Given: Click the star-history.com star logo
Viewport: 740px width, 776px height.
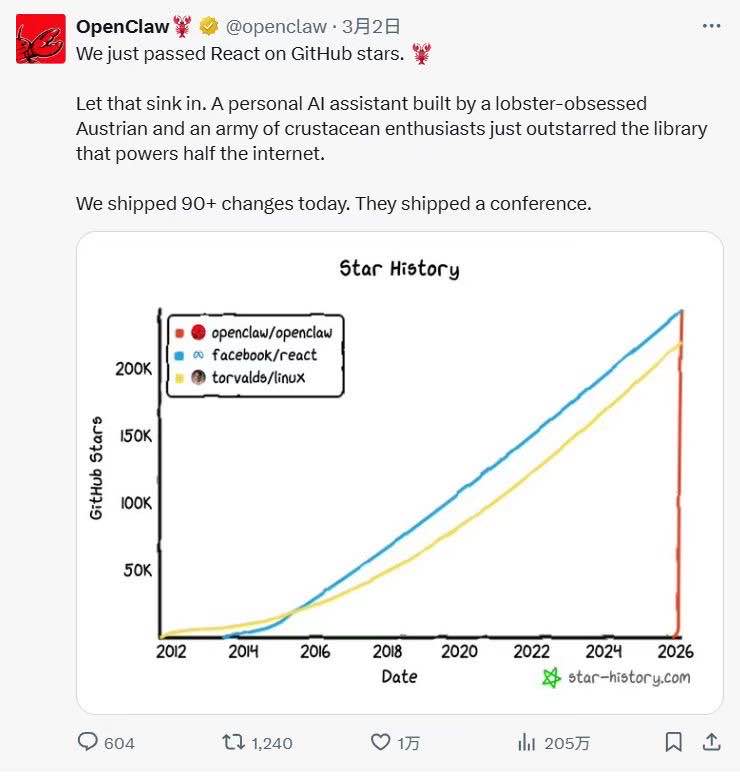Looking at the screenshot, I should pyautogui.click(x=551, y=677).
